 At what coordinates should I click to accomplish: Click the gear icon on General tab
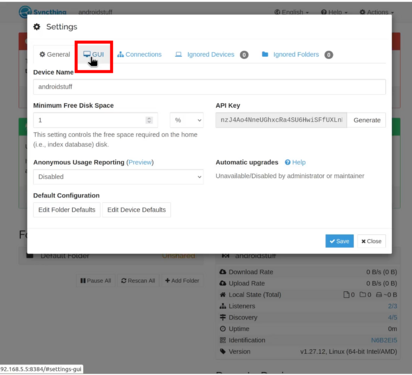tap(42, 54)
